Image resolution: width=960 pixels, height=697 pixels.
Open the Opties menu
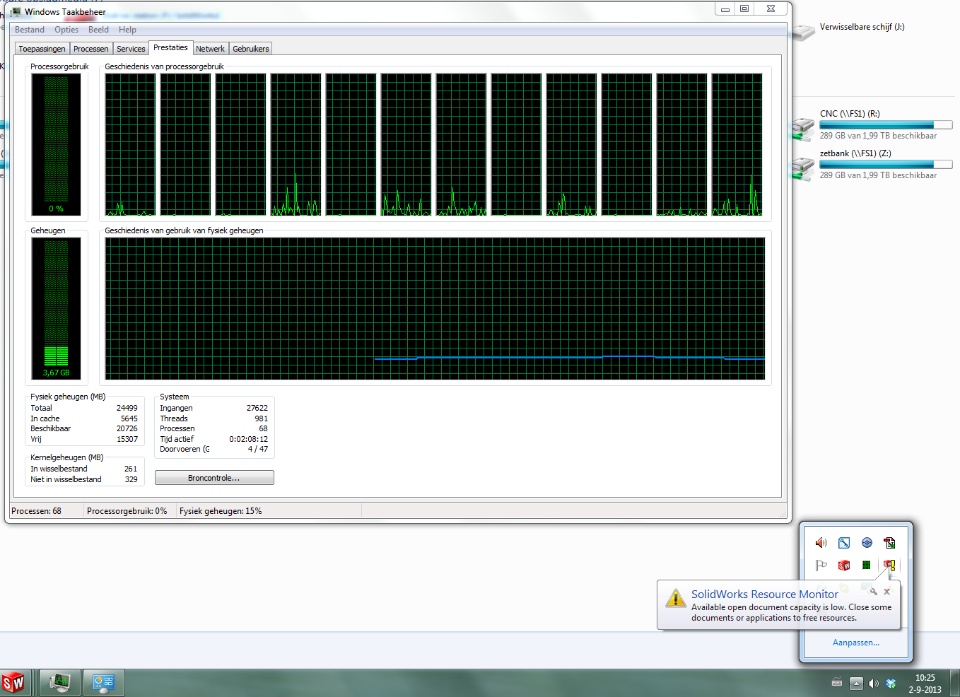[x=66, y=29]
